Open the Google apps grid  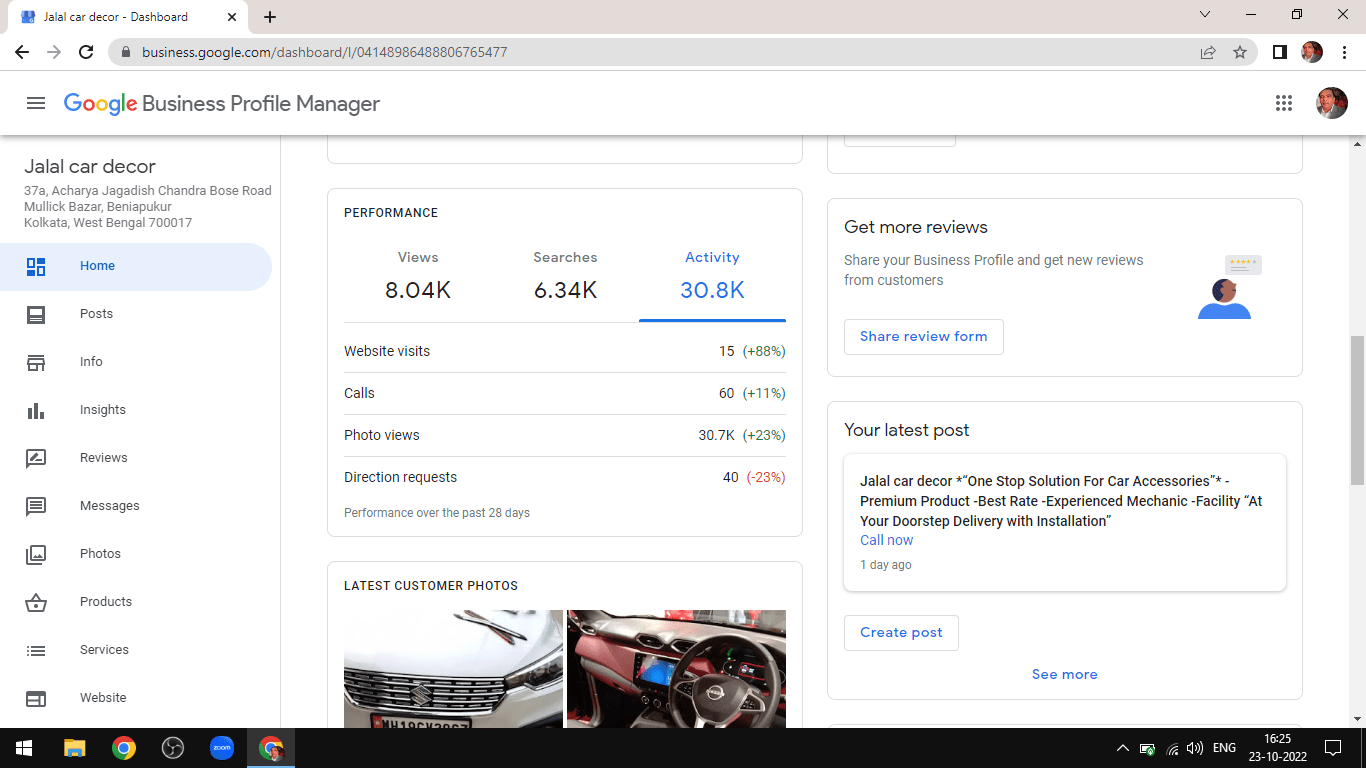1284,103
